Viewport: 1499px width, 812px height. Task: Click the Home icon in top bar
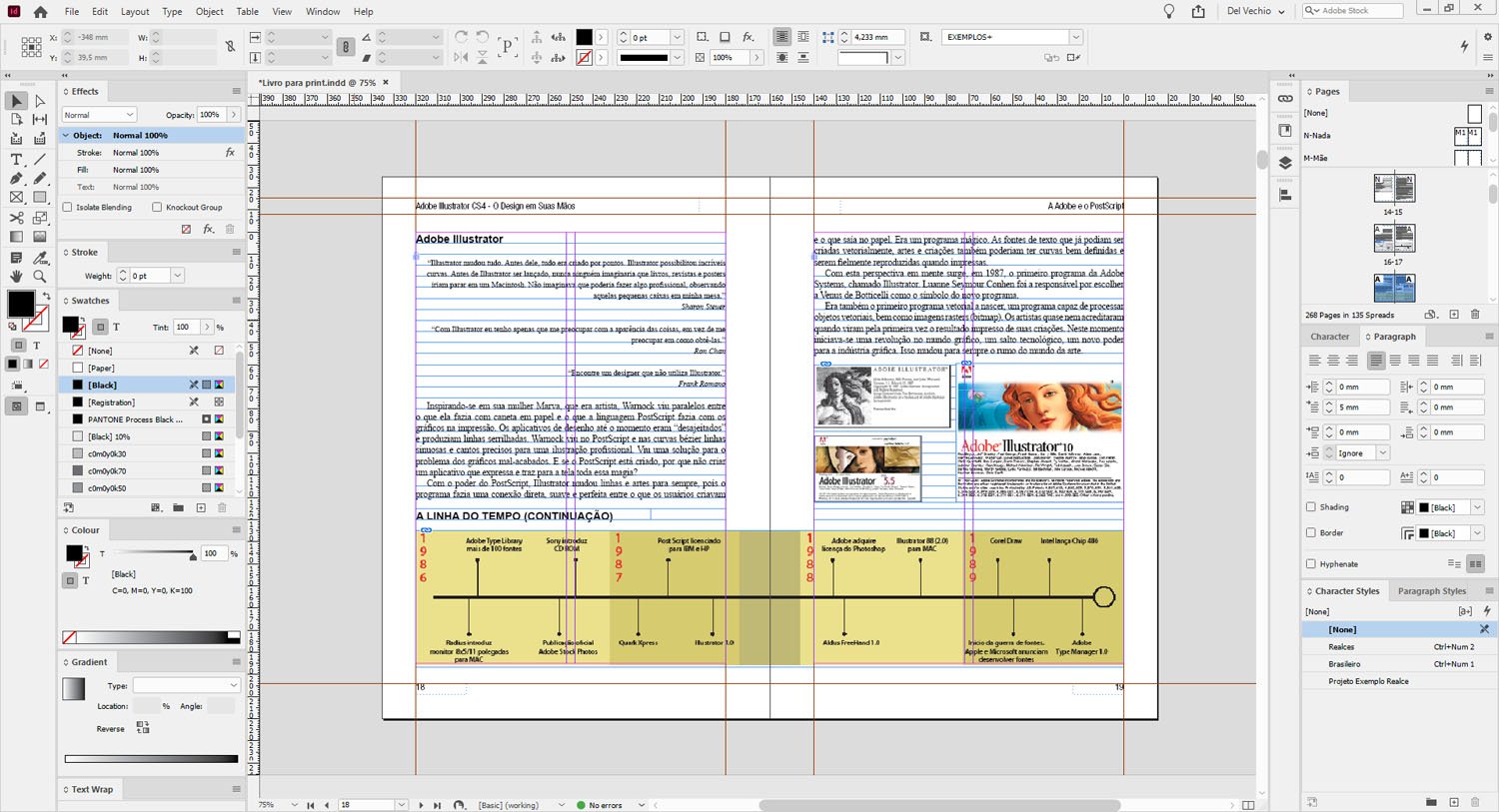coord(40,12)
